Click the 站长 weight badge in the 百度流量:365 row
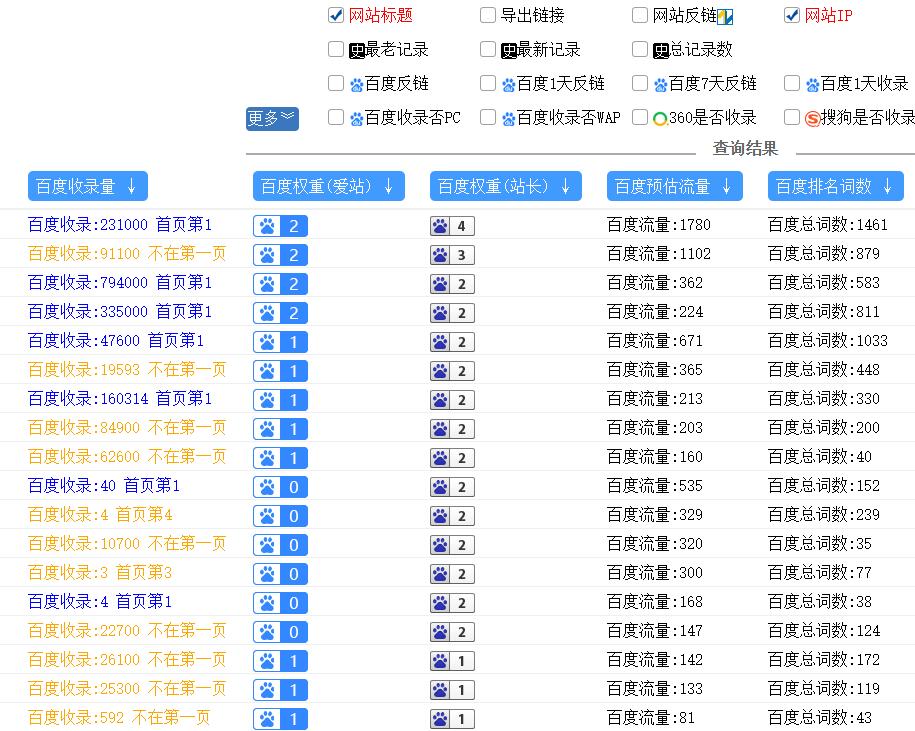The width and height of the screenshot is (915, 731). (x=452, y=371)
